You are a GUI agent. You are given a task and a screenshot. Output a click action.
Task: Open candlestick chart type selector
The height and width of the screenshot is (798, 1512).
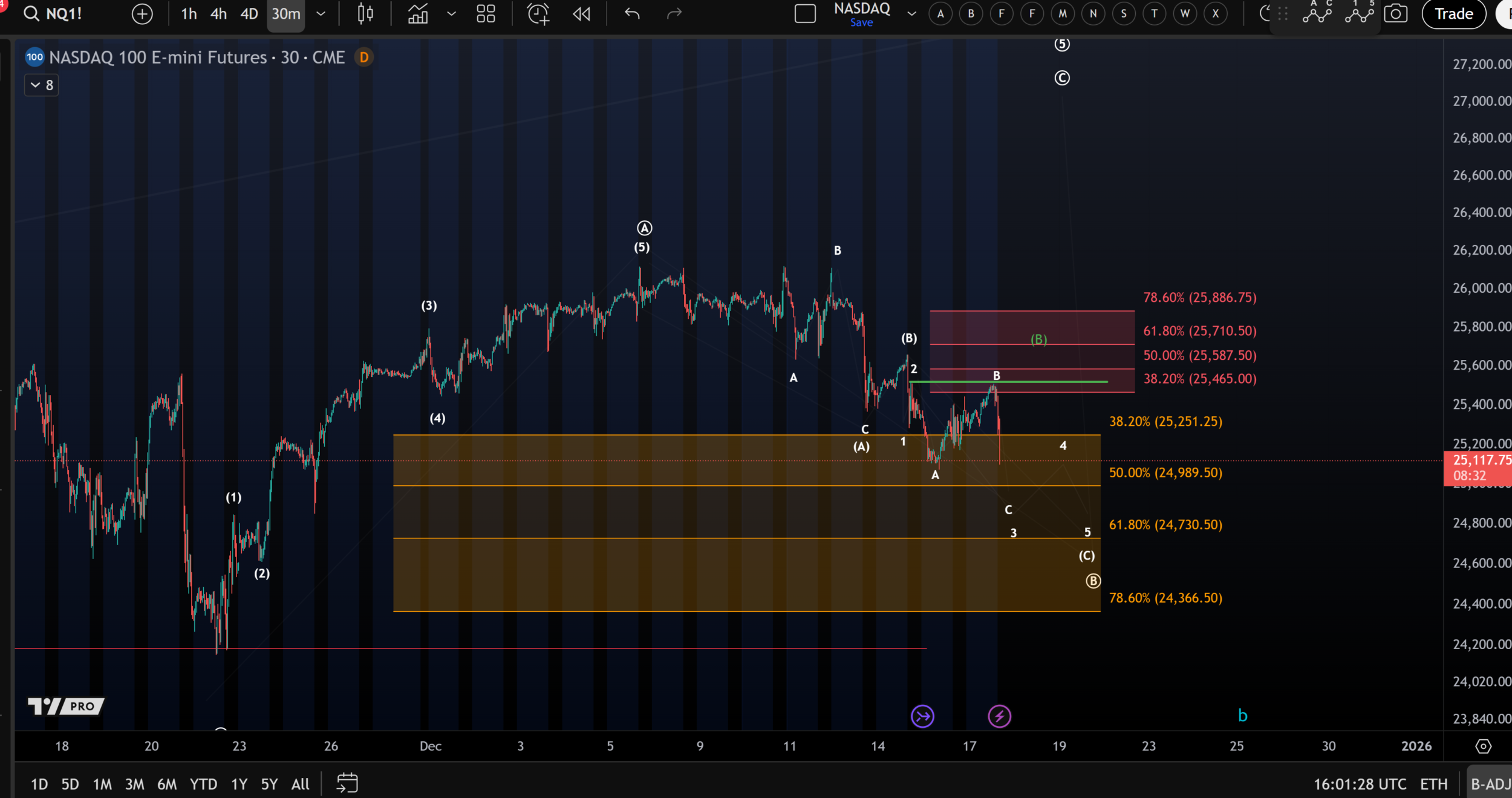pyautogui.click(x=365, y=13)
